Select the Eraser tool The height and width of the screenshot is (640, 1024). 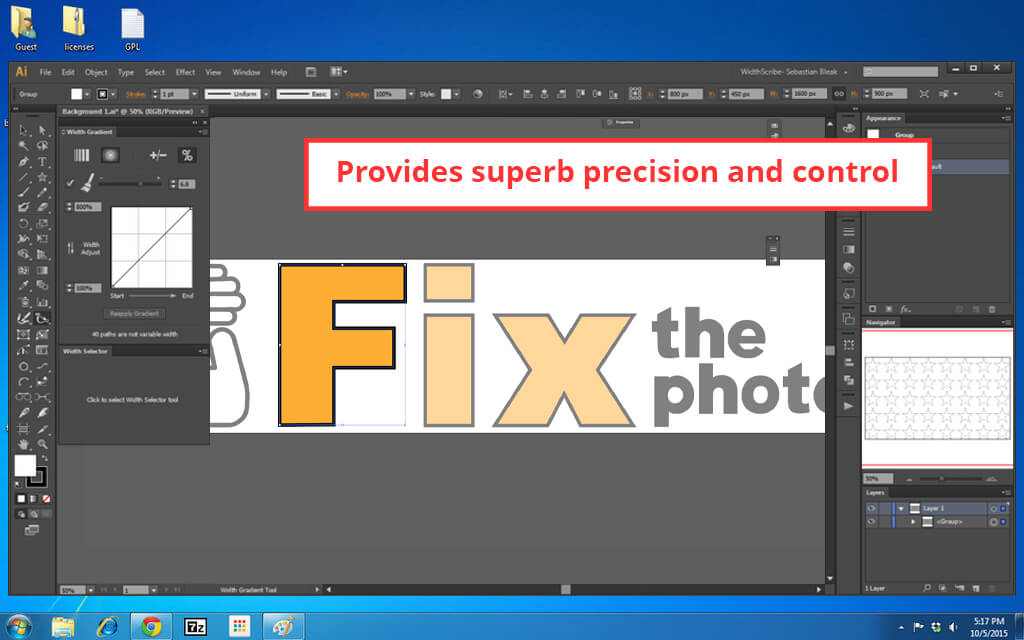tap(42, 208)
